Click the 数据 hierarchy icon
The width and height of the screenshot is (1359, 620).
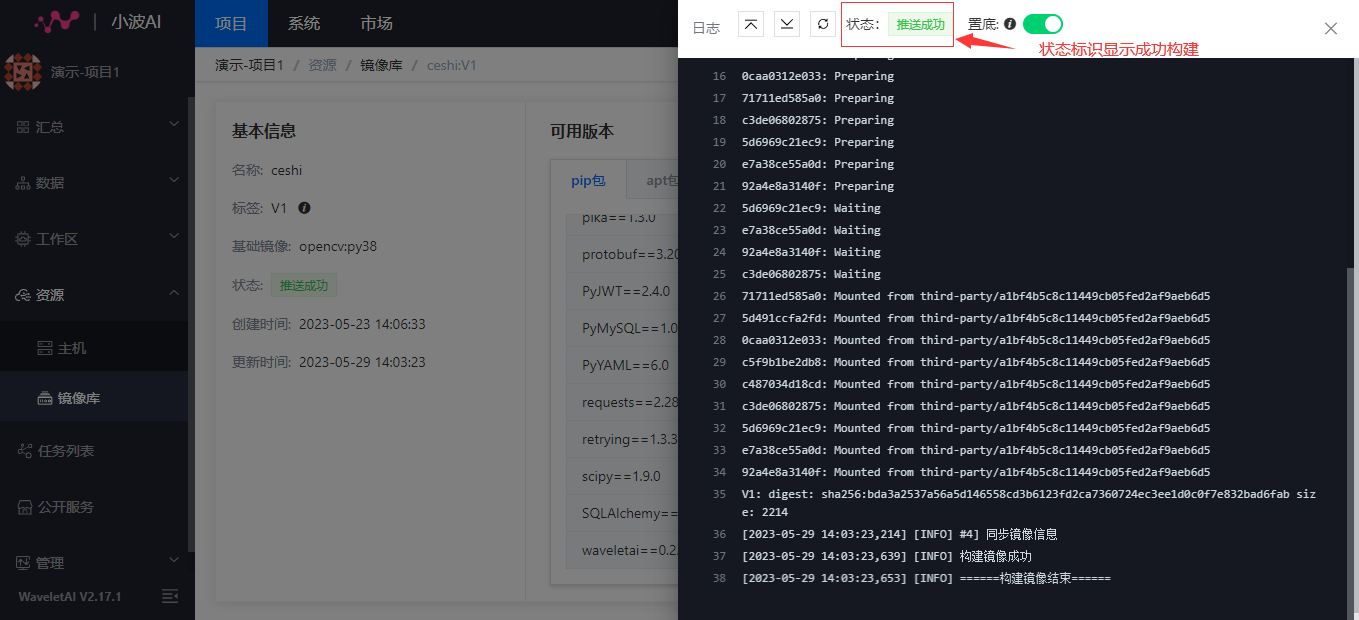(x=23, y=183)
